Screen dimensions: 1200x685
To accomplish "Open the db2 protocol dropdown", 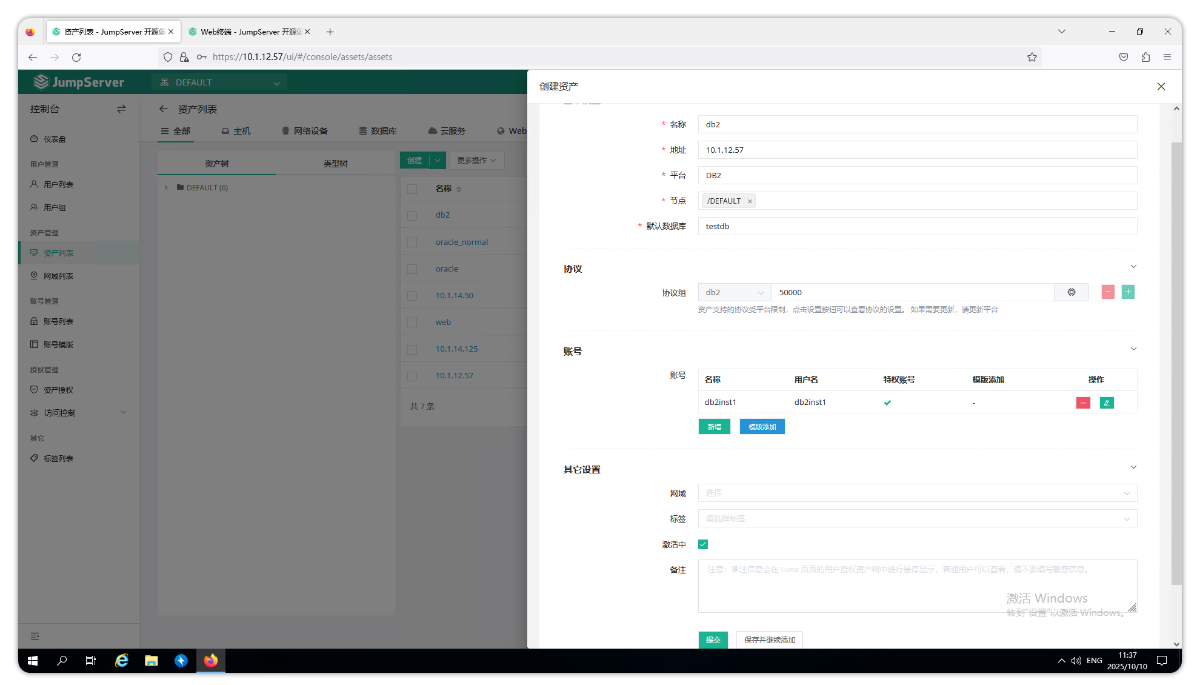I will pos(735,292).
